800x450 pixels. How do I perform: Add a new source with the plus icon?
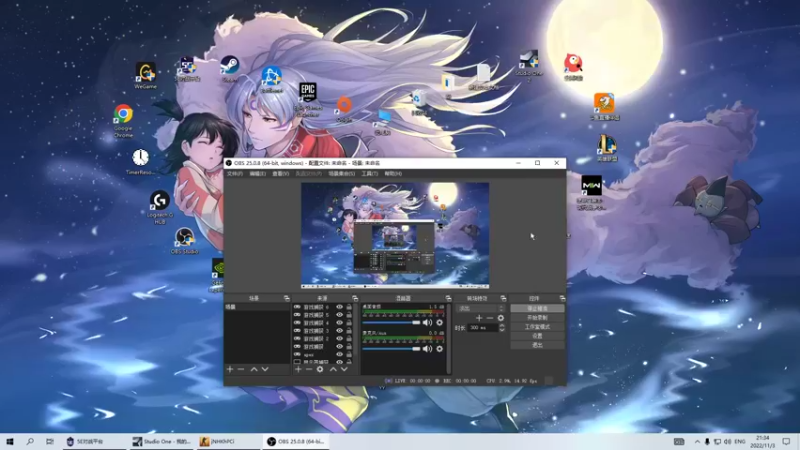(298, 369)
